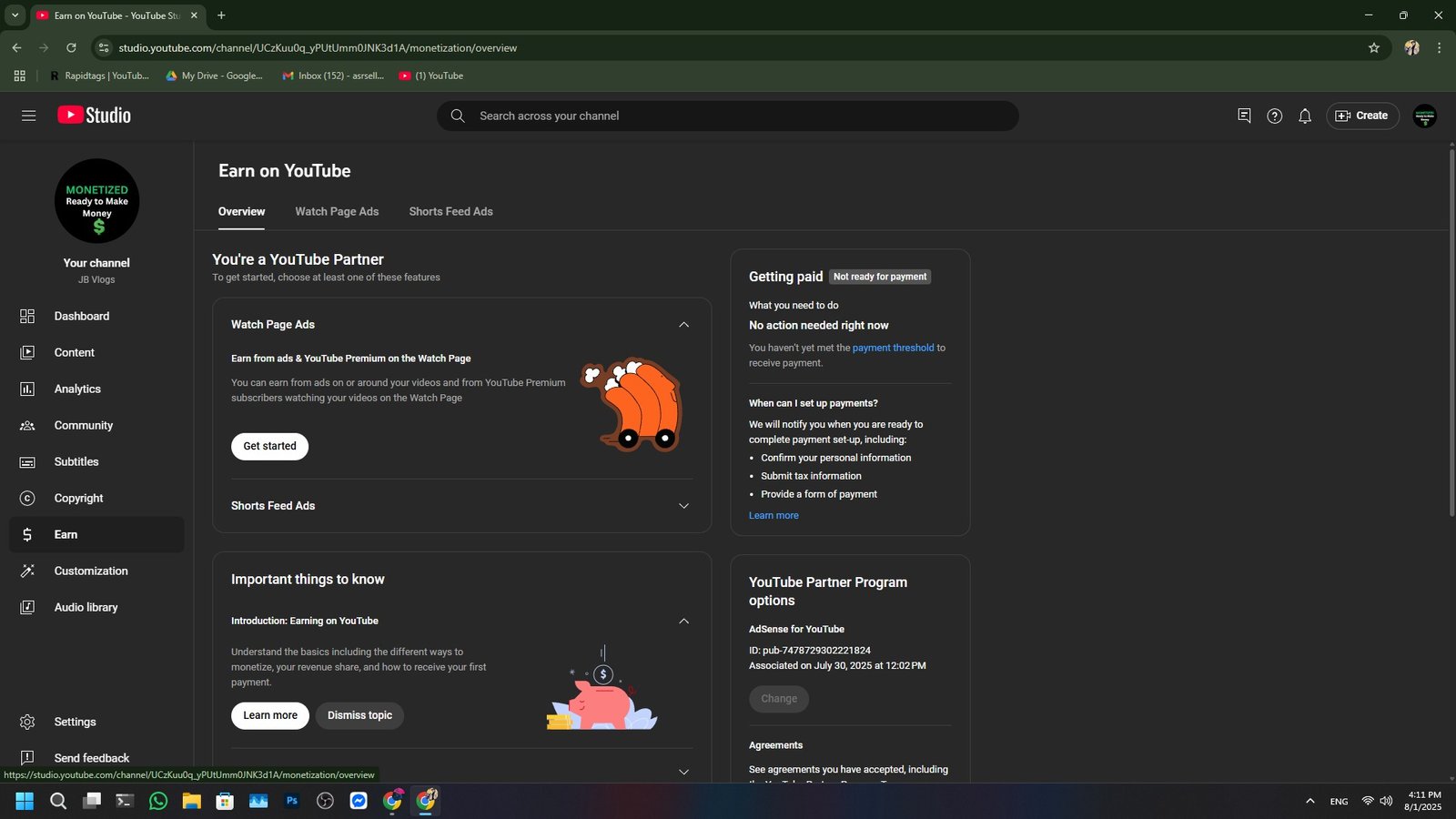The width and height of the screenshot is (1456, 819).
Task: Click Learn more under Getting paid
Action: pyautogui.click(x=773, y=515)
